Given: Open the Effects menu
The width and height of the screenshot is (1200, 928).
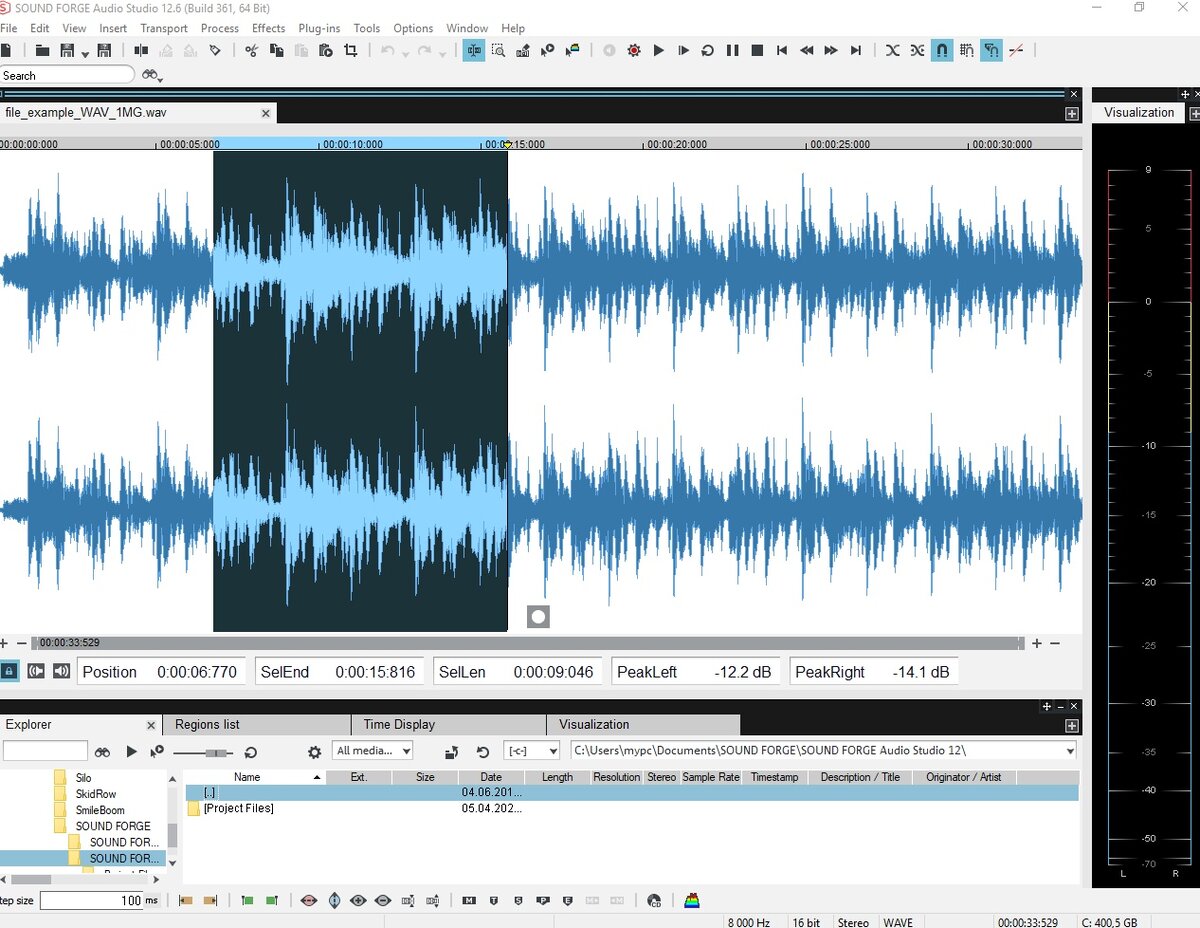Looking at the screenshot, I should pos(269,28).
